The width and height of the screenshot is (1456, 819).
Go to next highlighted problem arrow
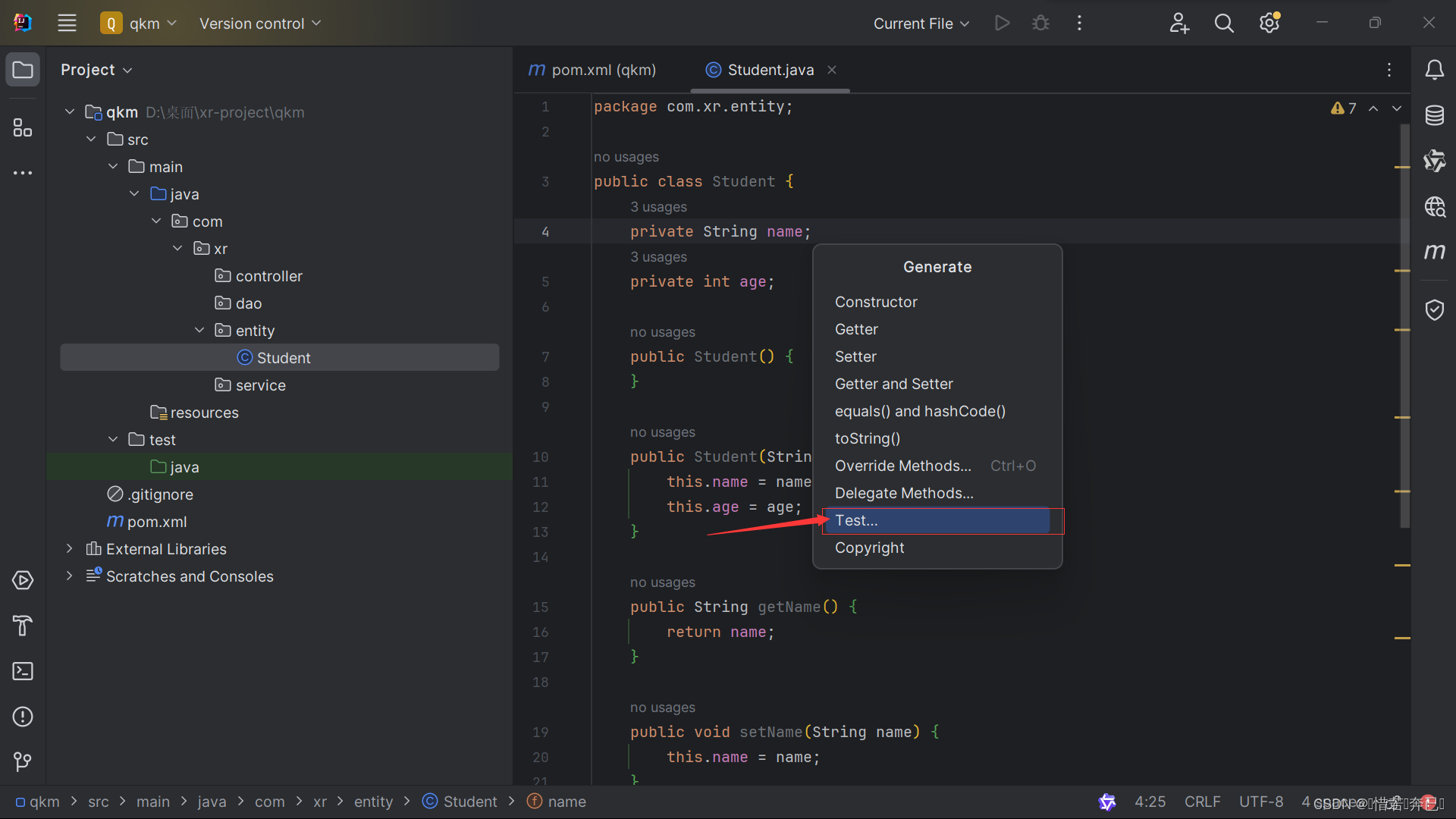point(1397,108)
